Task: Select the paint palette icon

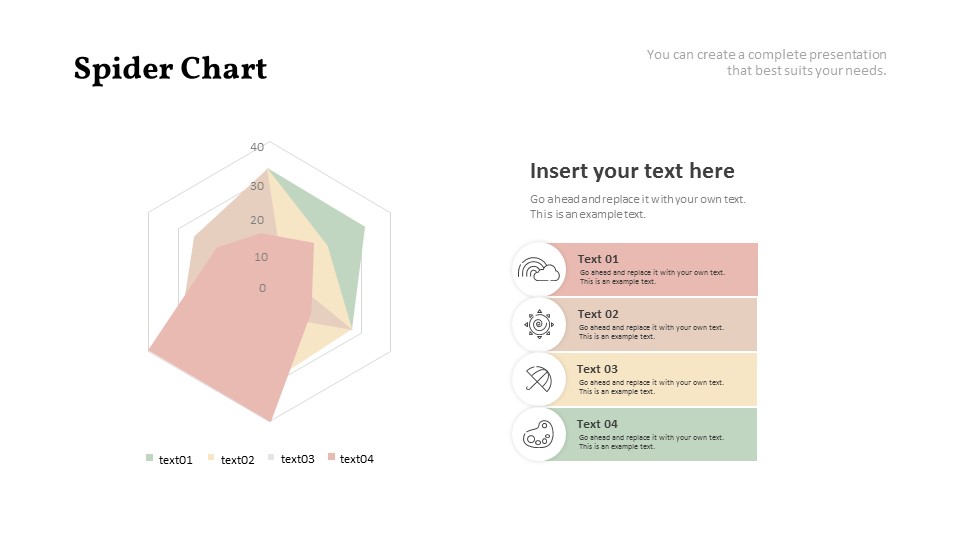Action: [539, 433]
